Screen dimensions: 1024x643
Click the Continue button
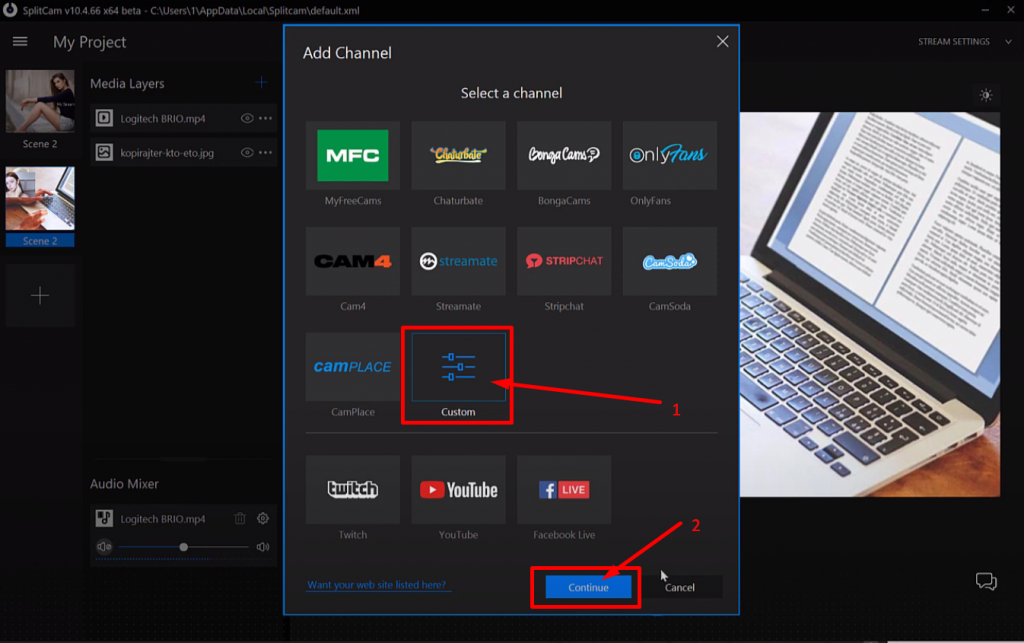click(x=588, y=587)
